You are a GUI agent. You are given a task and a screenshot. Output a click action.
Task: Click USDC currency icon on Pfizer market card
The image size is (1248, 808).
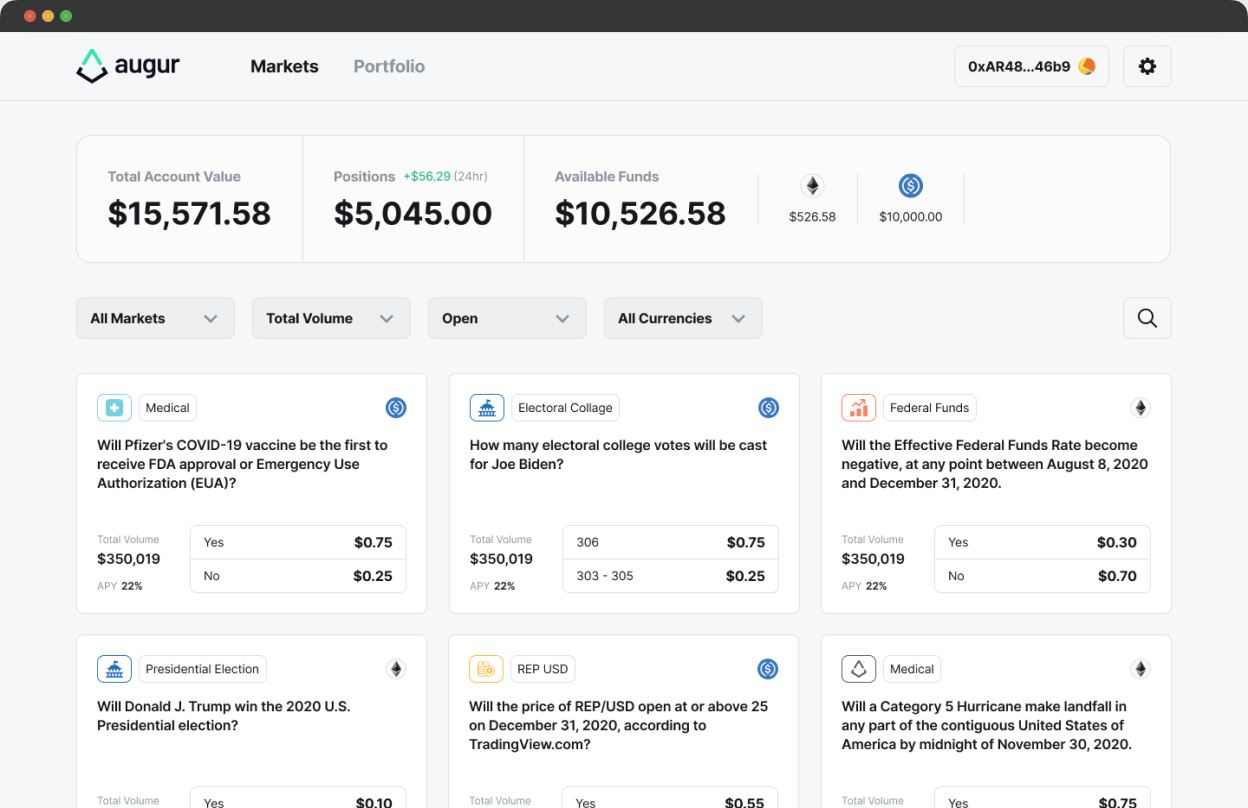[x=396, y=408]
